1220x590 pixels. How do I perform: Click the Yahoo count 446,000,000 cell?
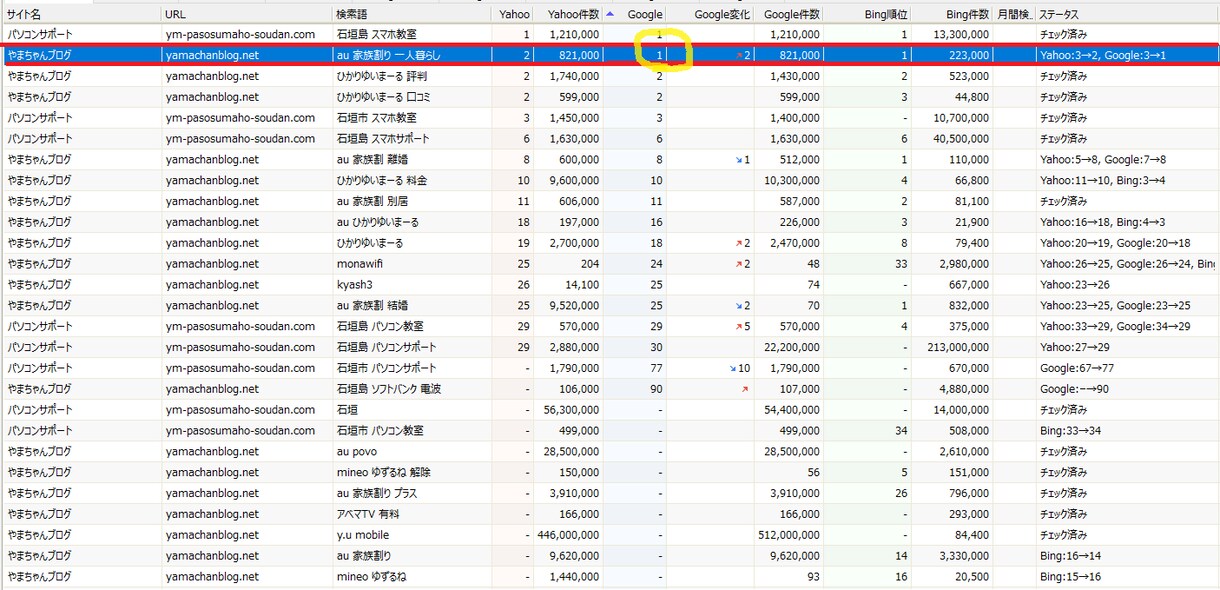[x=568, y=535]
